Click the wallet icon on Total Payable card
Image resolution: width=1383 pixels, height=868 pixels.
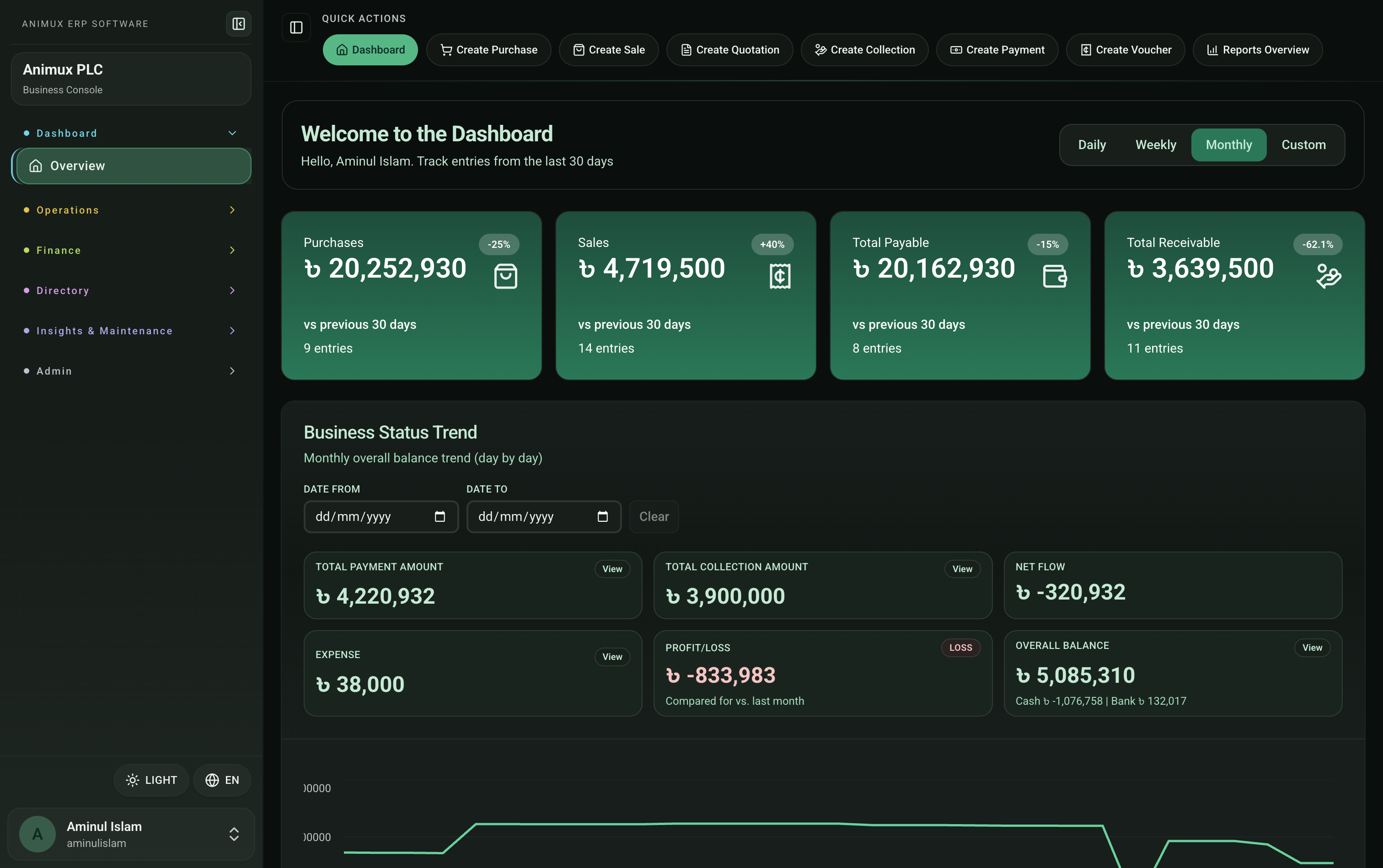point(1055,276)
